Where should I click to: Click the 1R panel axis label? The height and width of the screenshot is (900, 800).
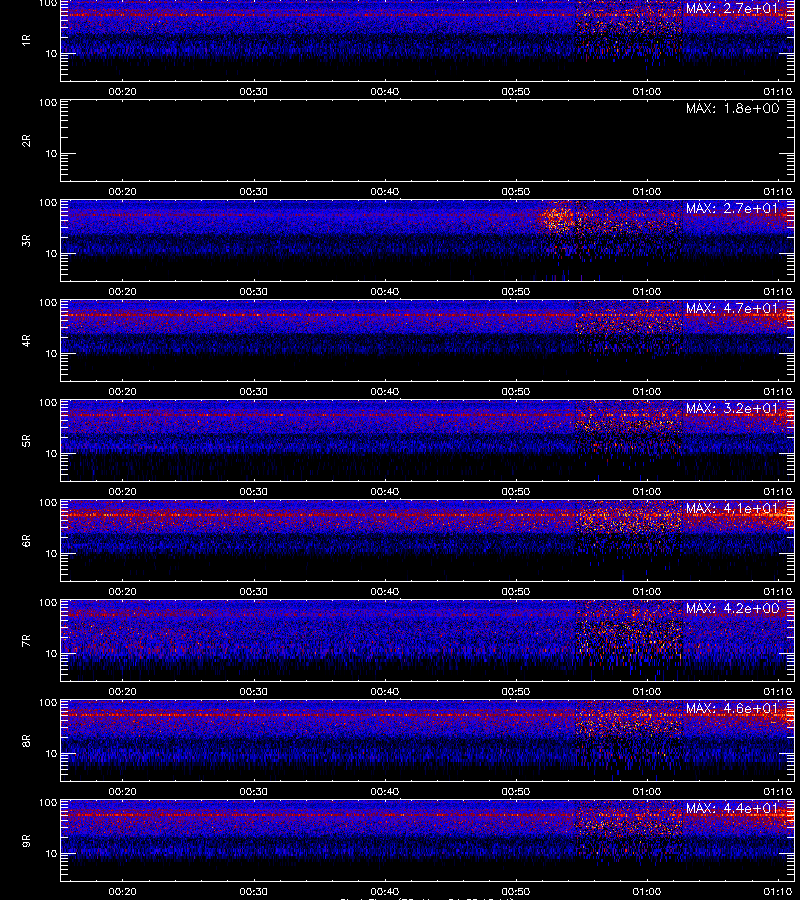pos(26,40)
